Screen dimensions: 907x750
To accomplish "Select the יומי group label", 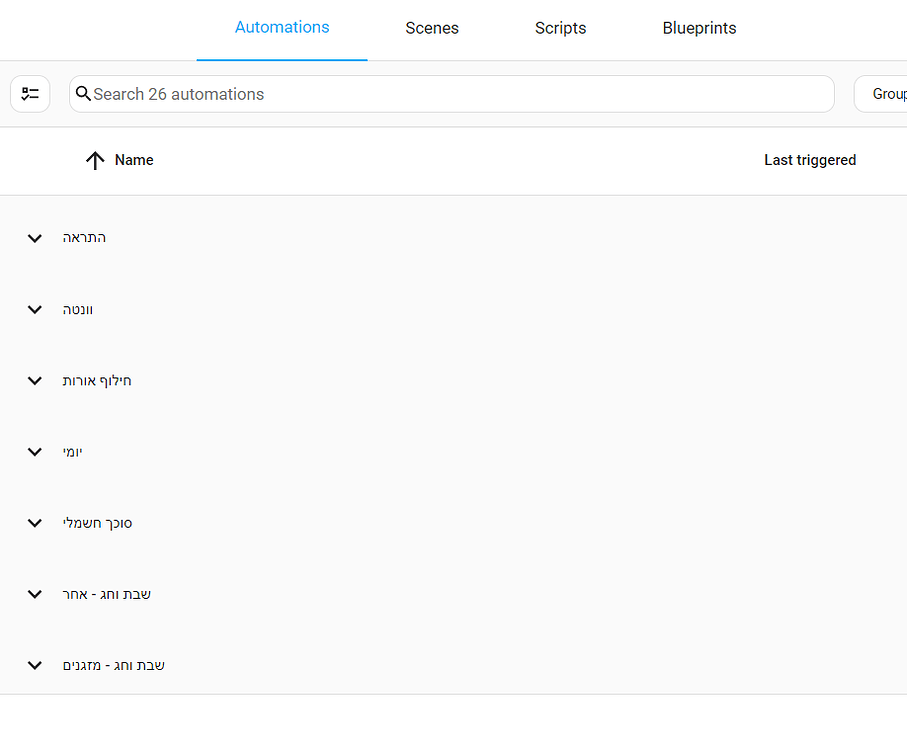I will (72, 452).
